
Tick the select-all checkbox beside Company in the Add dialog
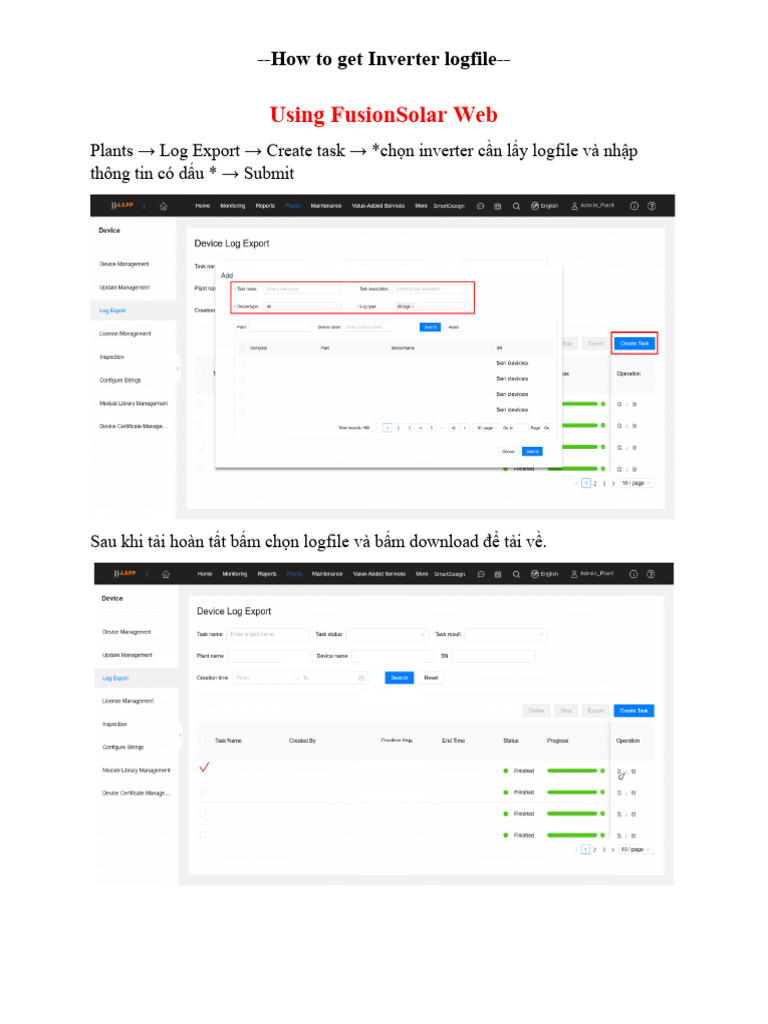[242, 348]
